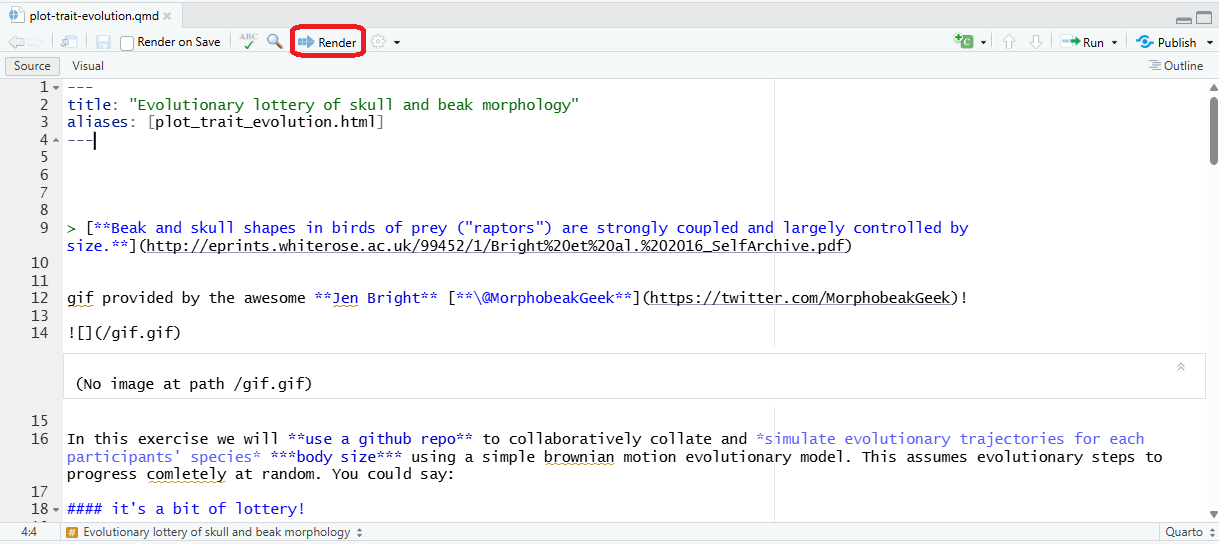Insert a new code chunk

point(964,42)
